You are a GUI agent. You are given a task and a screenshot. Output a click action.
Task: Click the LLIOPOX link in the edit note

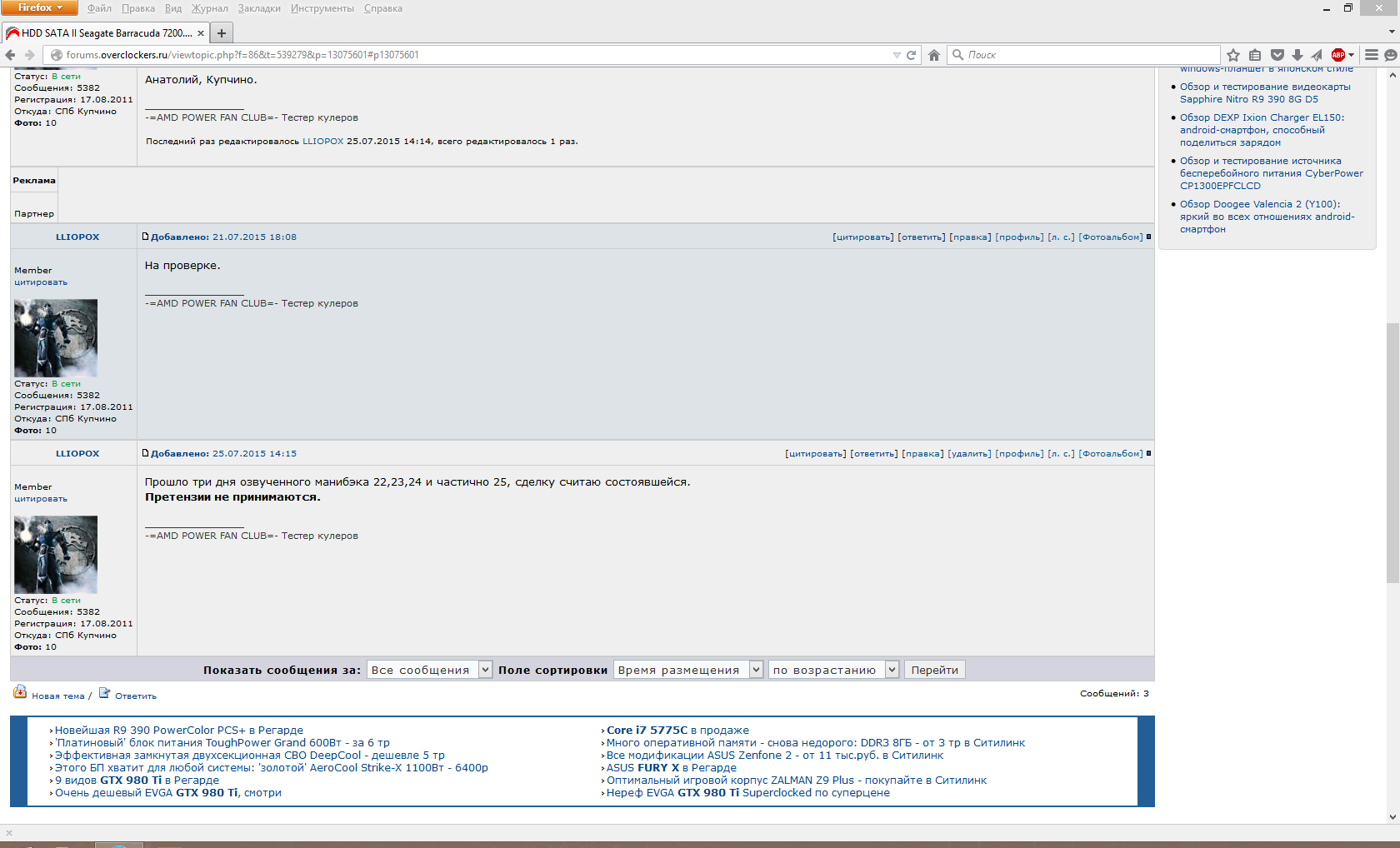point(322,142)
